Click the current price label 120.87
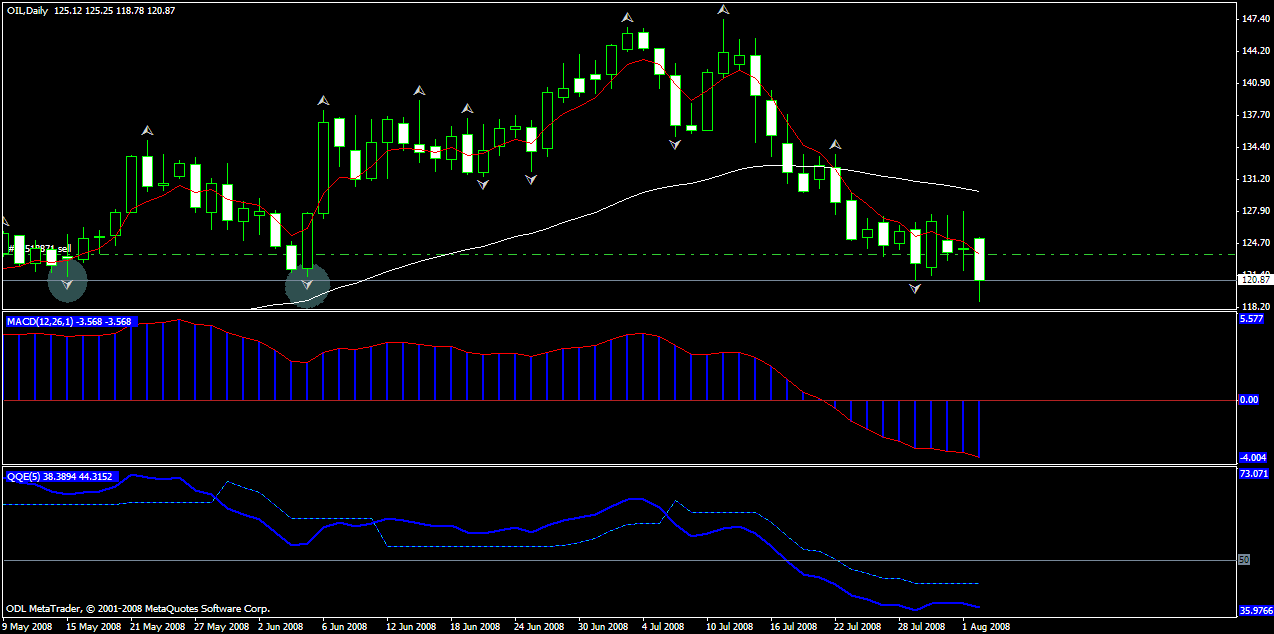The width and height of the screenshot is (1274, 634). click(x=1253, y=280)
